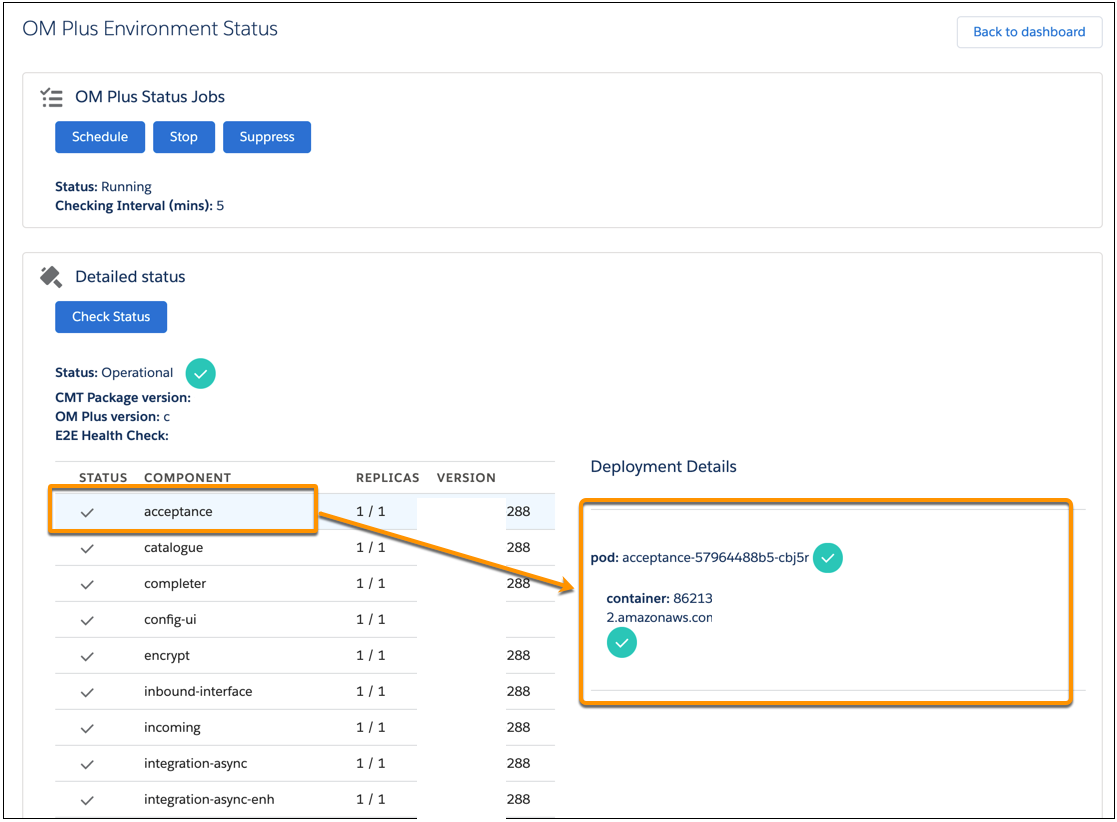Click the 1 / 1 replicas for acceptance
Image resolution: width=1117 pixels, height=822 pixels.
coord(370,511)
